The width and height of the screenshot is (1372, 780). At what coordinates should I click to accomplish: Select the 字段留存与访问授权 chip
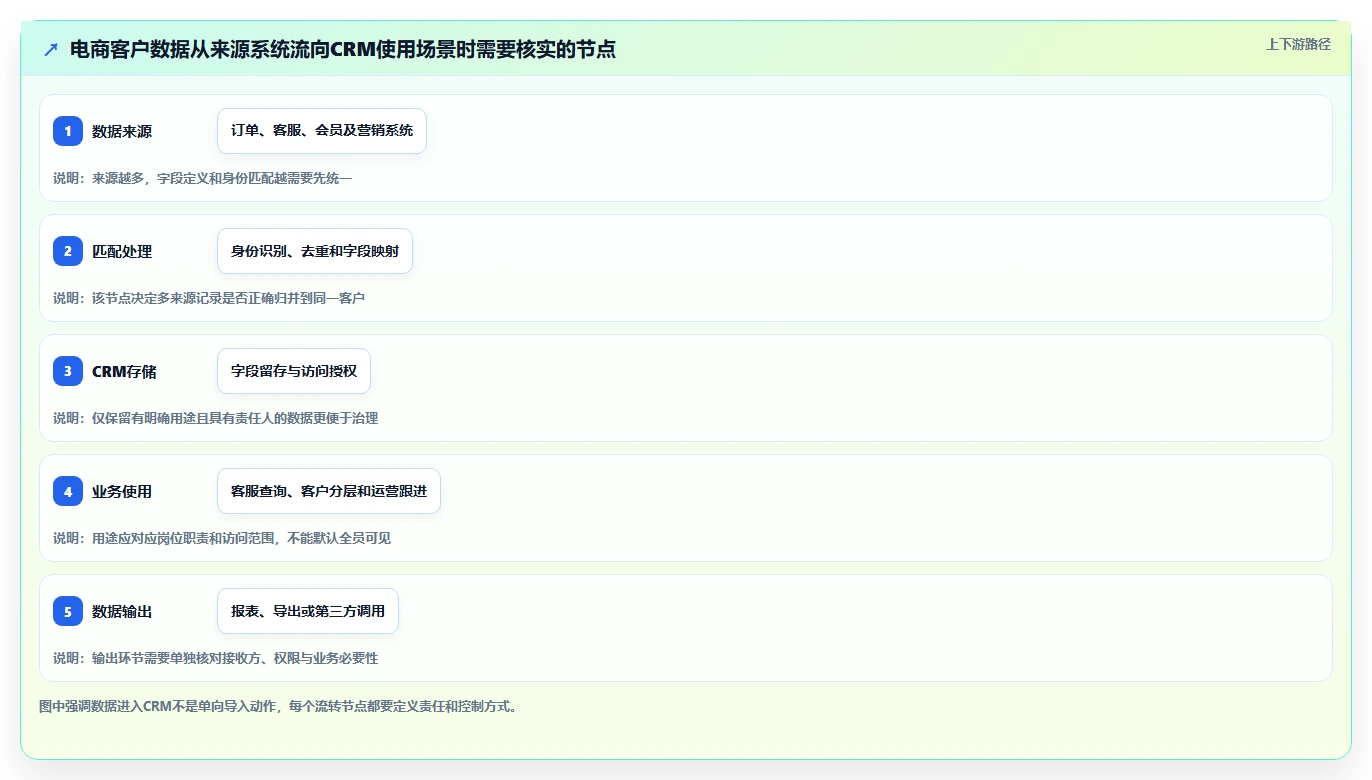pos(294,371)
